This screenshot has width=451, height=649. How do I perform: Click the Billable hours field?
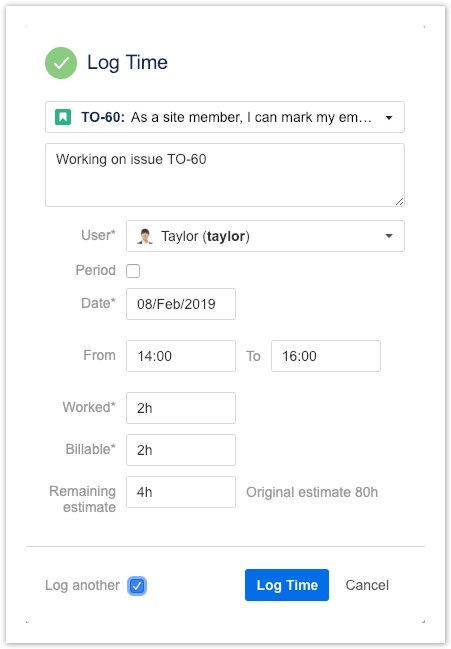tap(181, 450)
